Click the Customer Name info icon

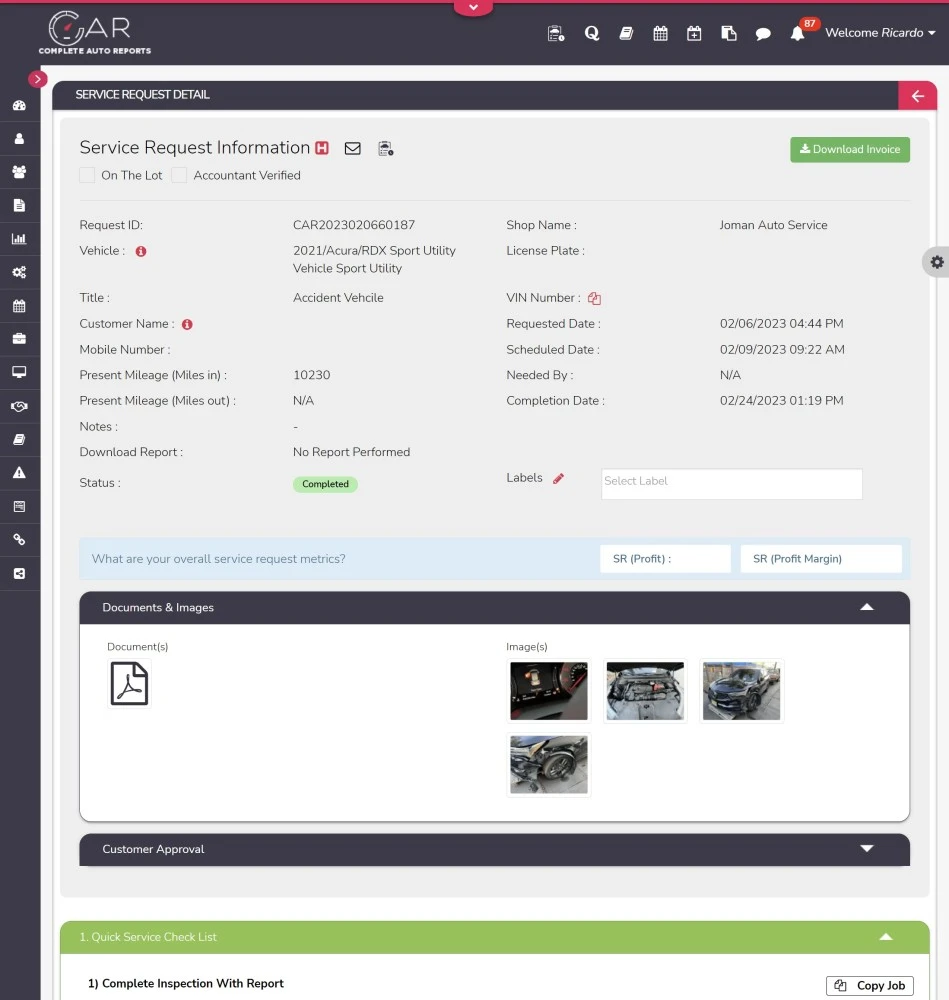[x=187, y=324]
